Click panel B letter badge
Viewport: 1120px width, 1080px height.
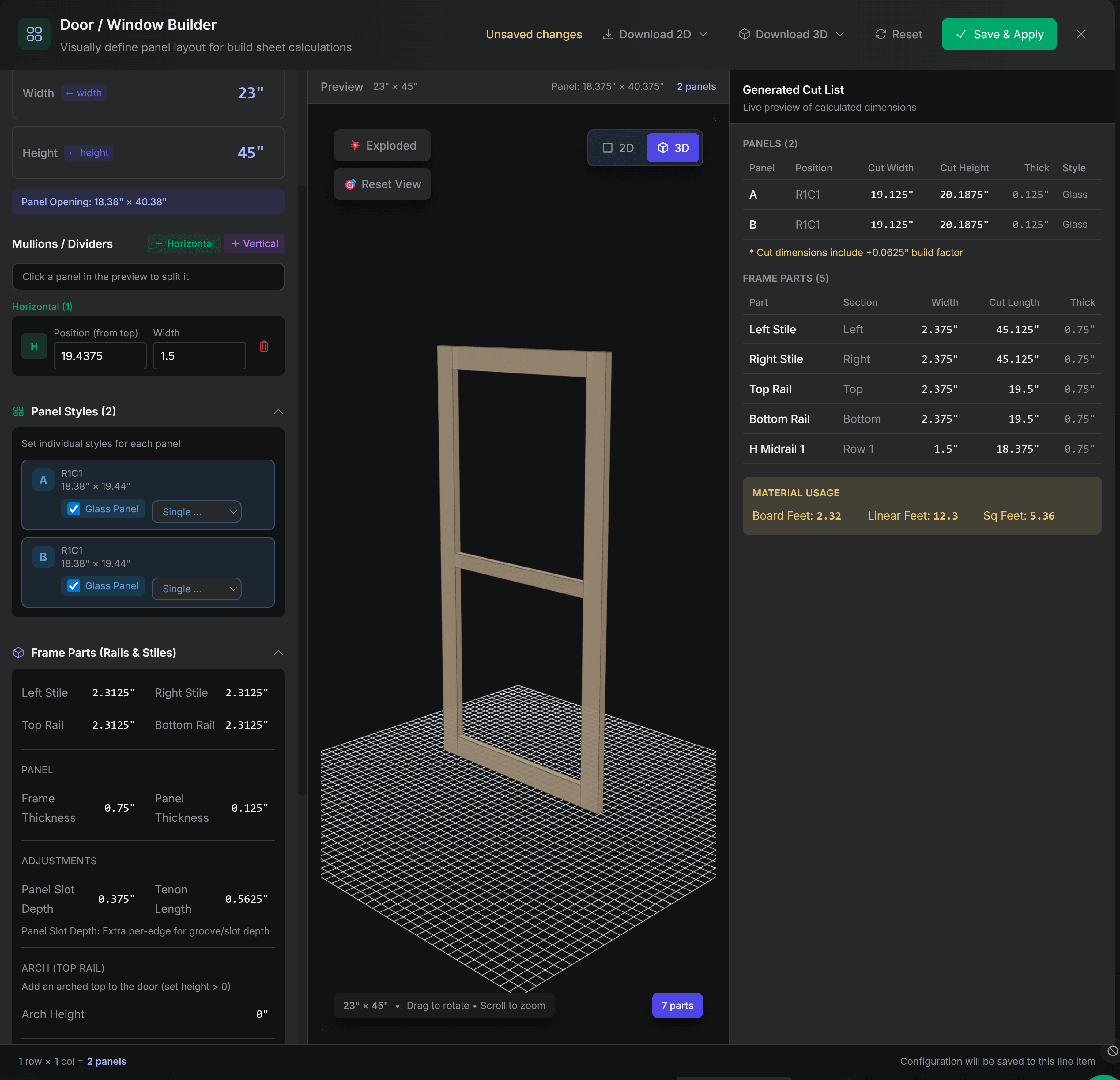point(43,557)
